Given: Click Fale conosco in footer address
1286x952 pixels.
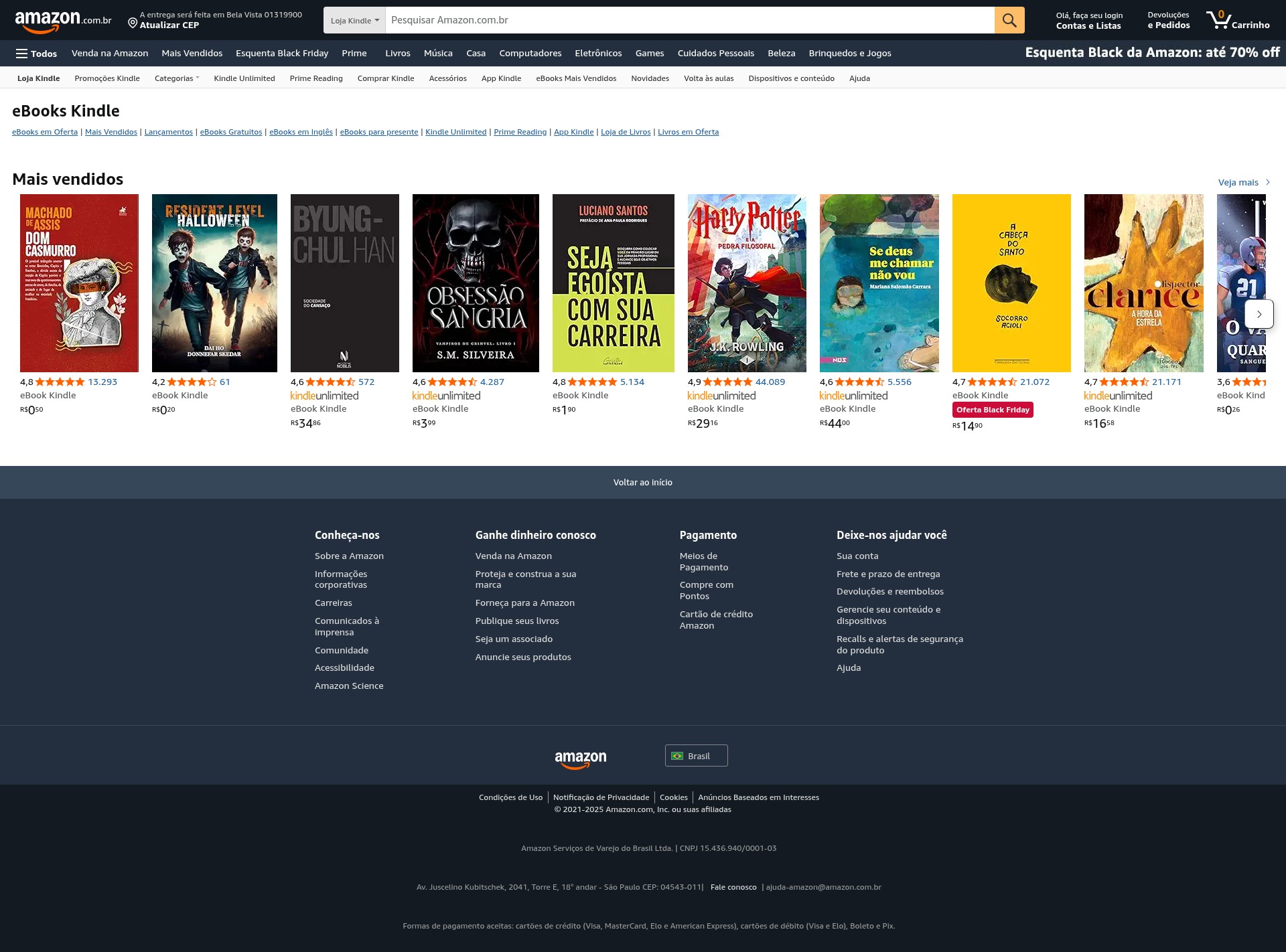Looking at the screenshot, I should (x=733, y=887).
